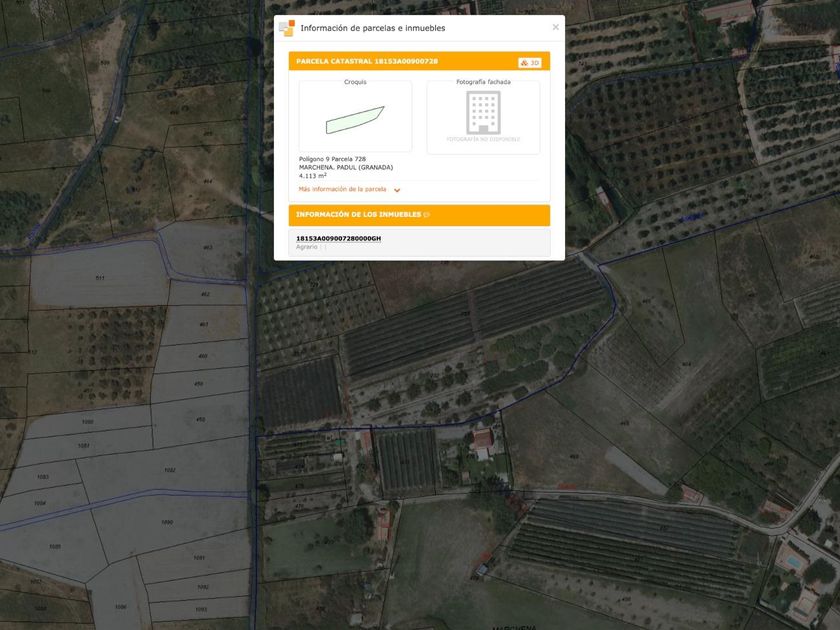Select map parcel labeled 511

[100, 278]
